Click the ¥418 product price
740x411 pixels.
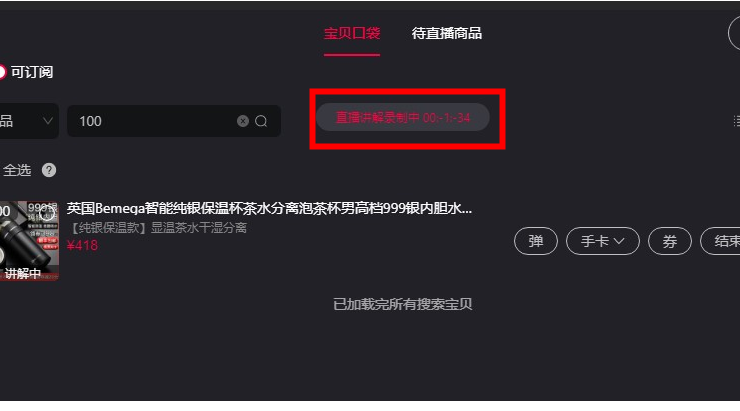pyautogui.click(x=82, y=245)
